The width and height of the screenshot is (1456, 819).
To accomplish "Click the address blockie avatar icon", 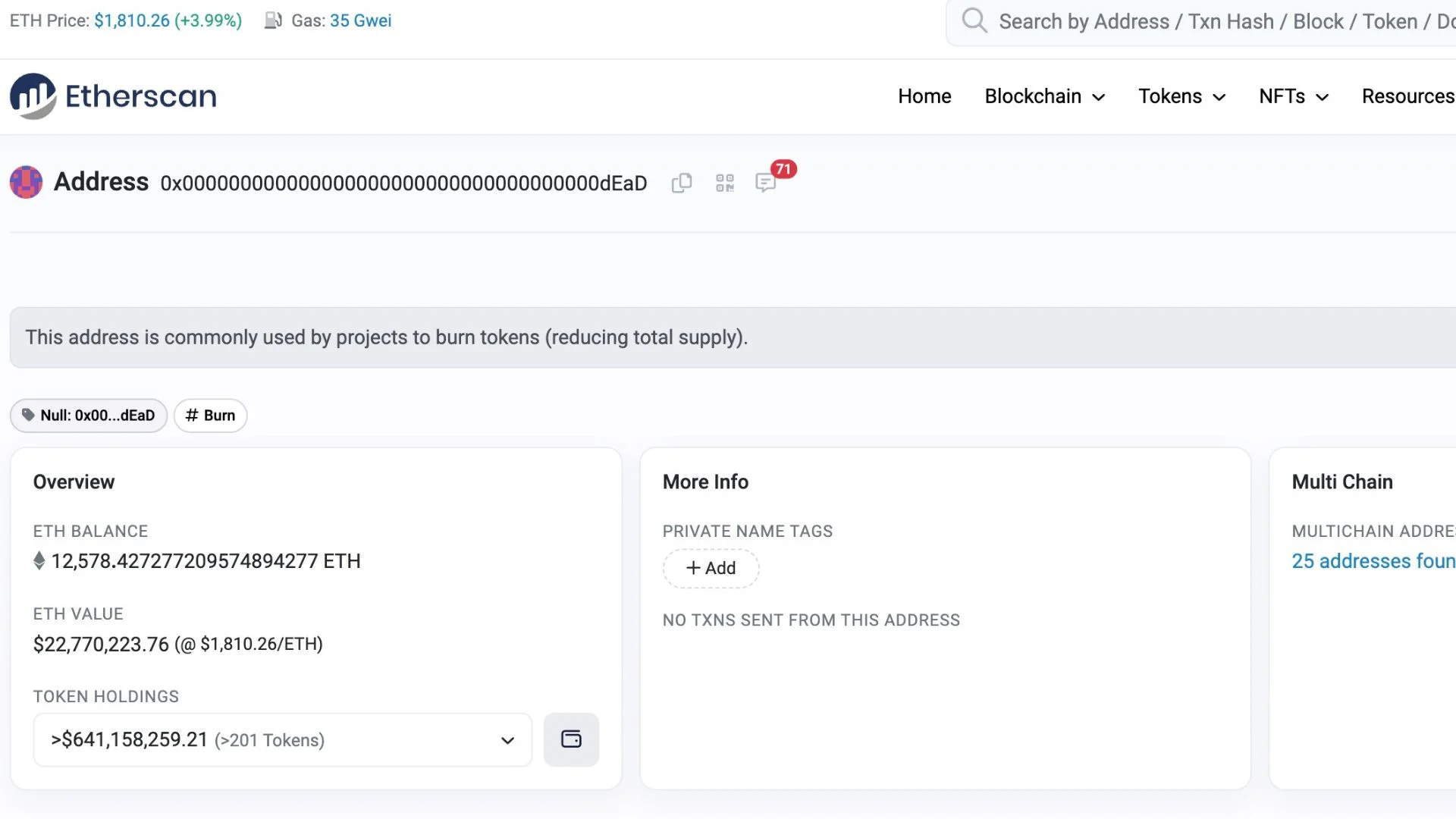I will 26,183.
